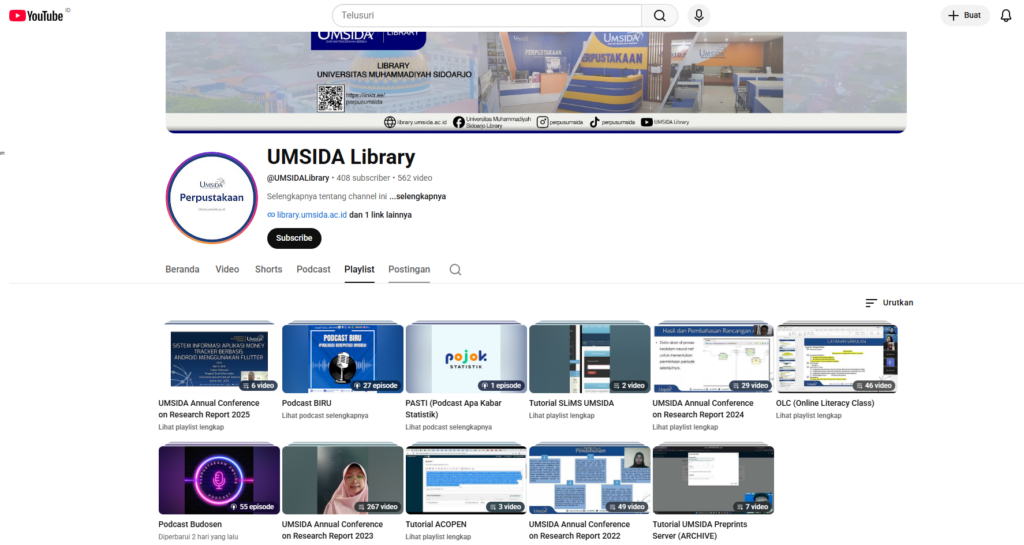Click the search magnifier button
This screenshot has height=545, width=1024.
click(660, 16)
